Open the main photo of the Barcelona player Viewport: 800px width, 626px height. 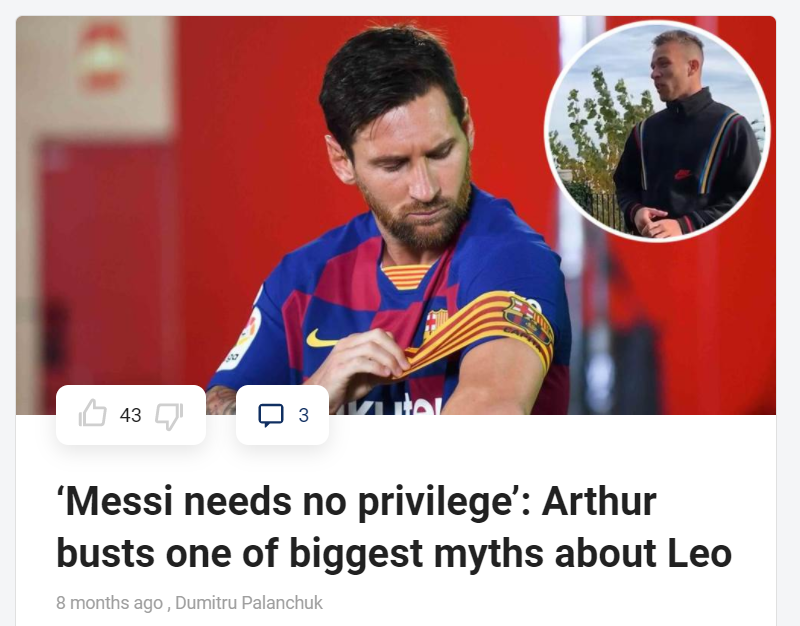pos(396,215)
